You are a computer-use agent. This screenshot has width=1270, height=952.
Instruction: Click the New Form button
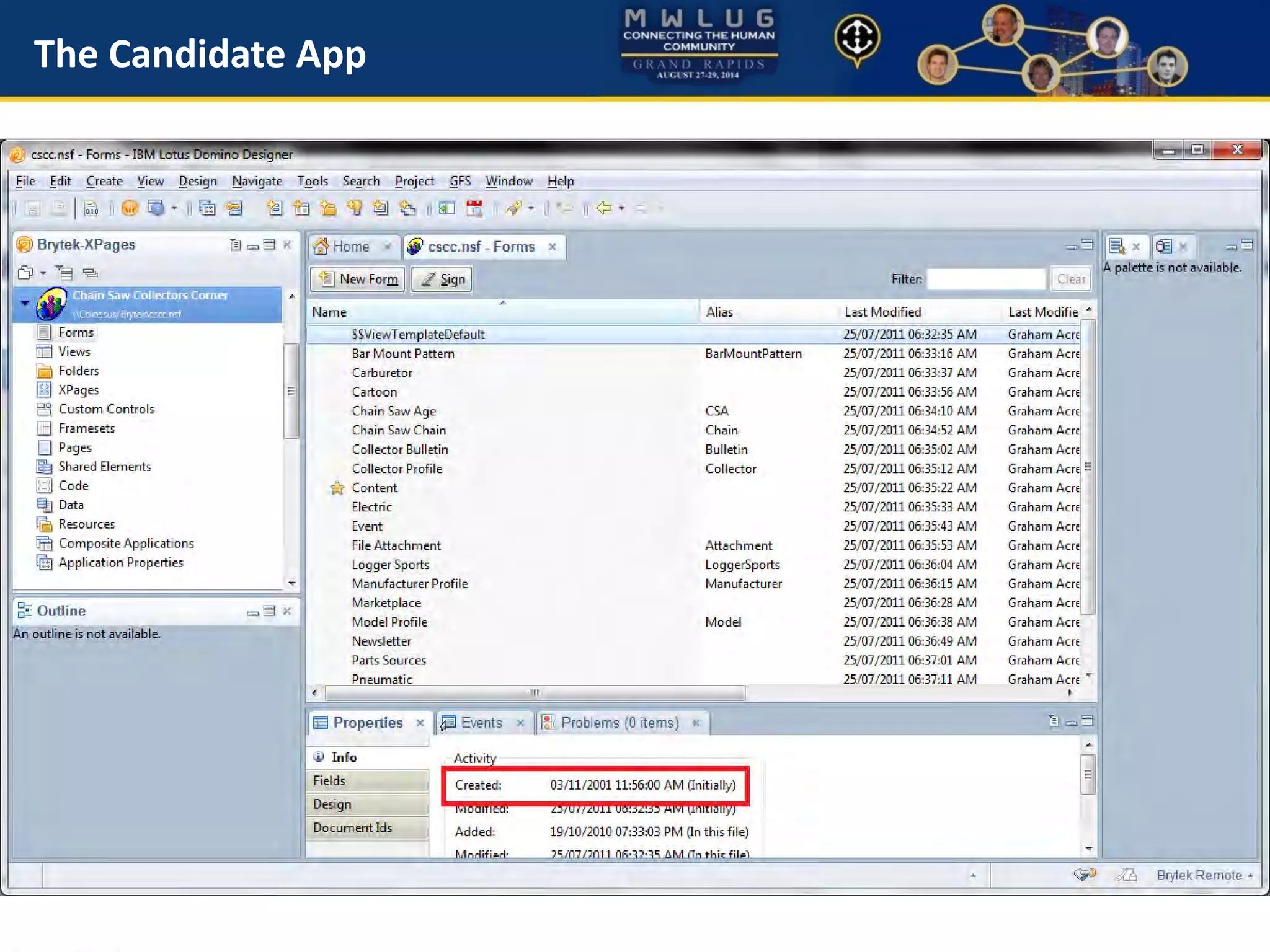coord(358,280)
